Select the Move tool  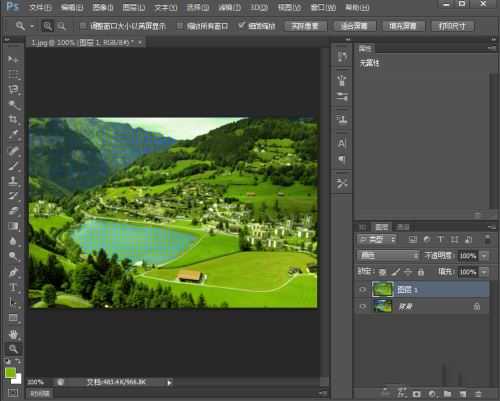(x=13, y=59)
